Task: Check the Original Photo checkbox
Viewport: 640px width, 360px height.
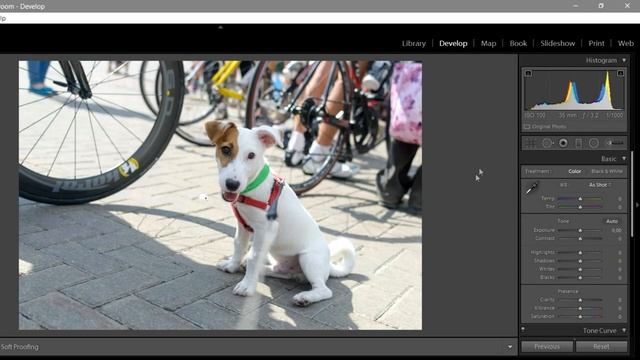Action: click(x=527, y=127)
